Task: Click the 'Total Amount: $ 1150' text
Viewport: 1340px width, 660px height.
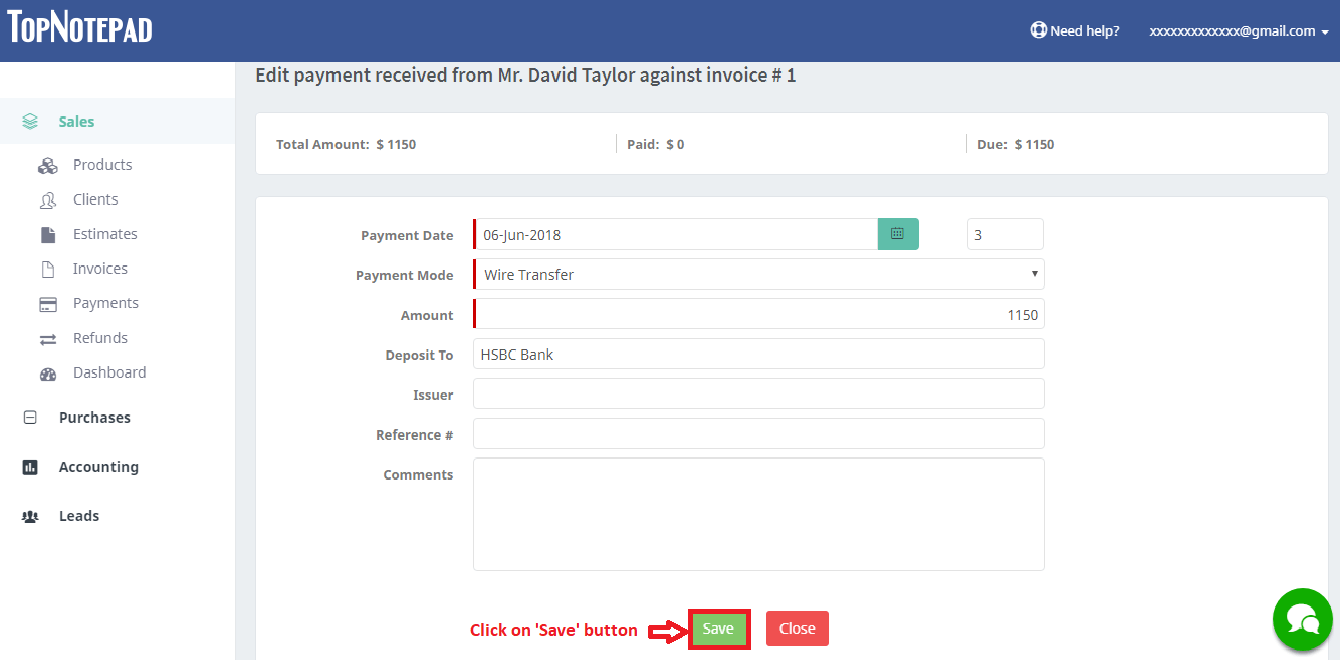Action: (346, 144)
